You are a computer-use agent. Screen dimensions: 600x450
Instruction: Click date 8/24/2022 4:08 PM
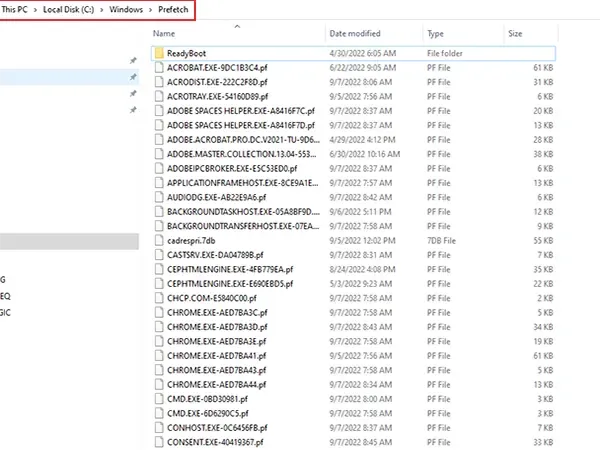362,269
